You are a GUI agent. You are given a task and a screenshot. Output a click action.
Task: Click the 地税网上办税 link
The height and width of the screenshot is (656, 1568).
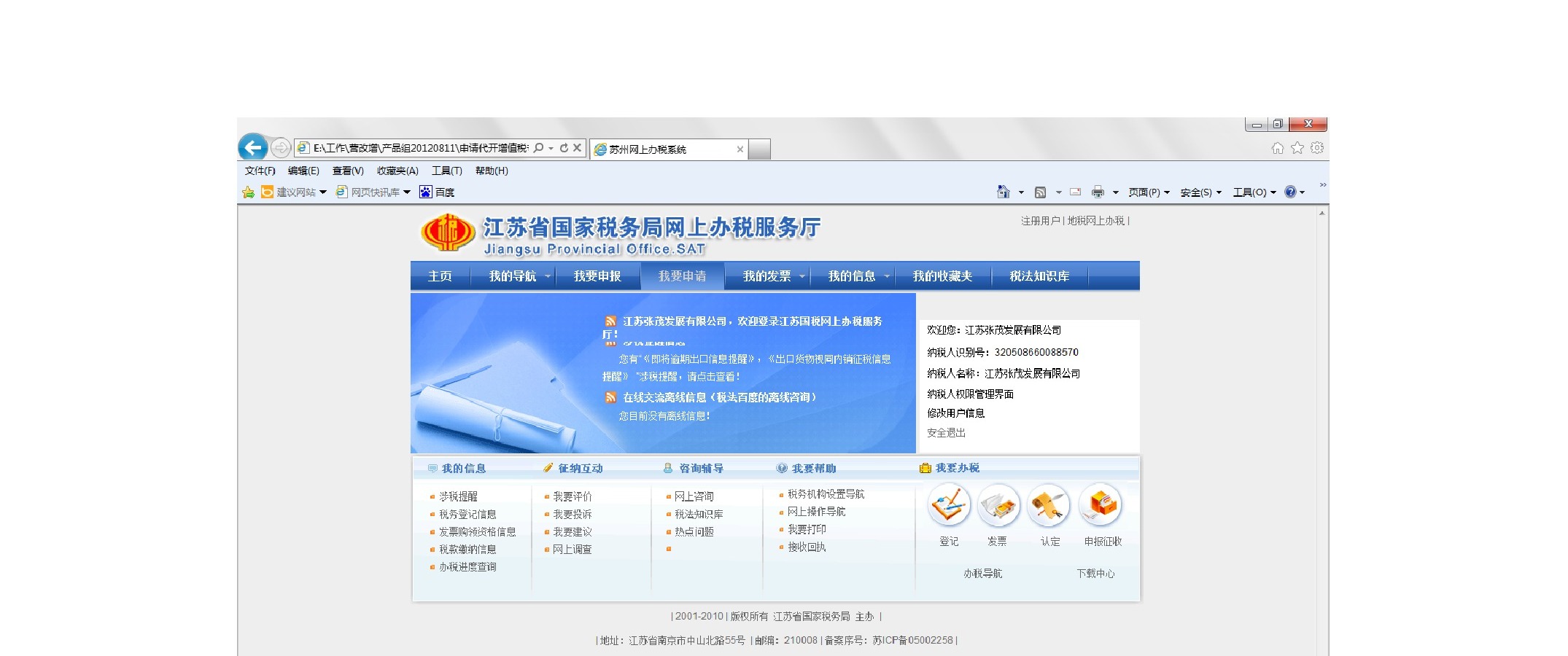point(1095,221)
